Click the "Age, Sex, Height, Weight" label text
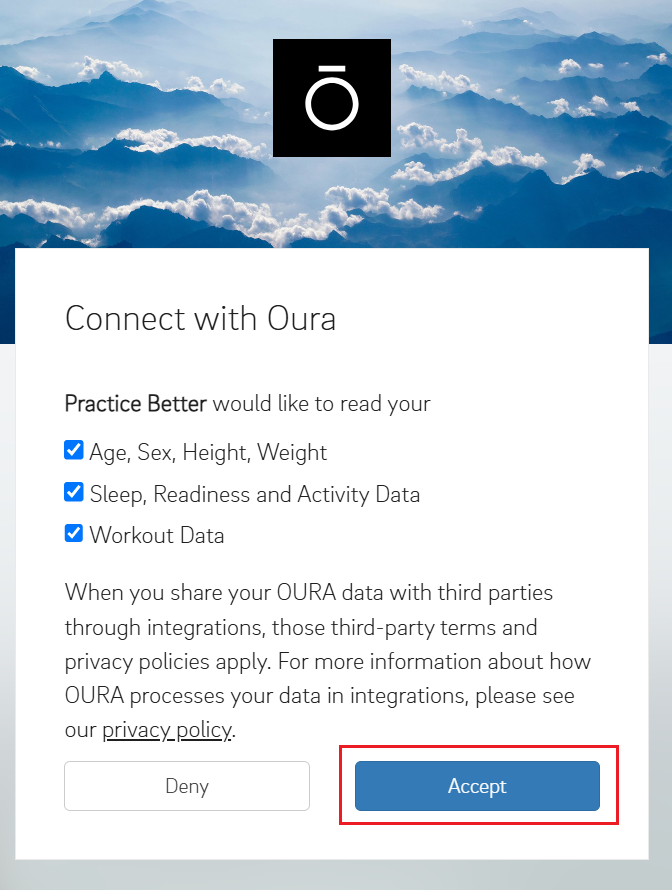The width and height of the screenshot is (672, 890). coord(208,452)
